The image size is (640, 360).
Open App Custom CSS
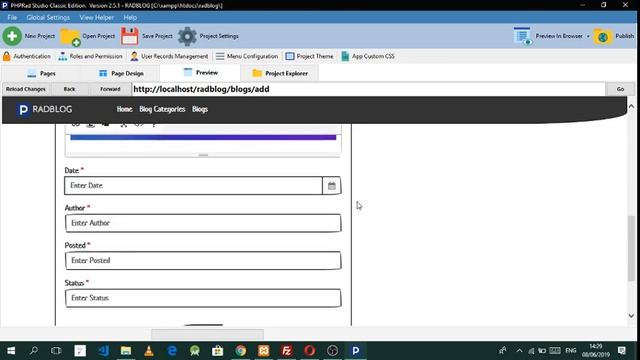368,56
